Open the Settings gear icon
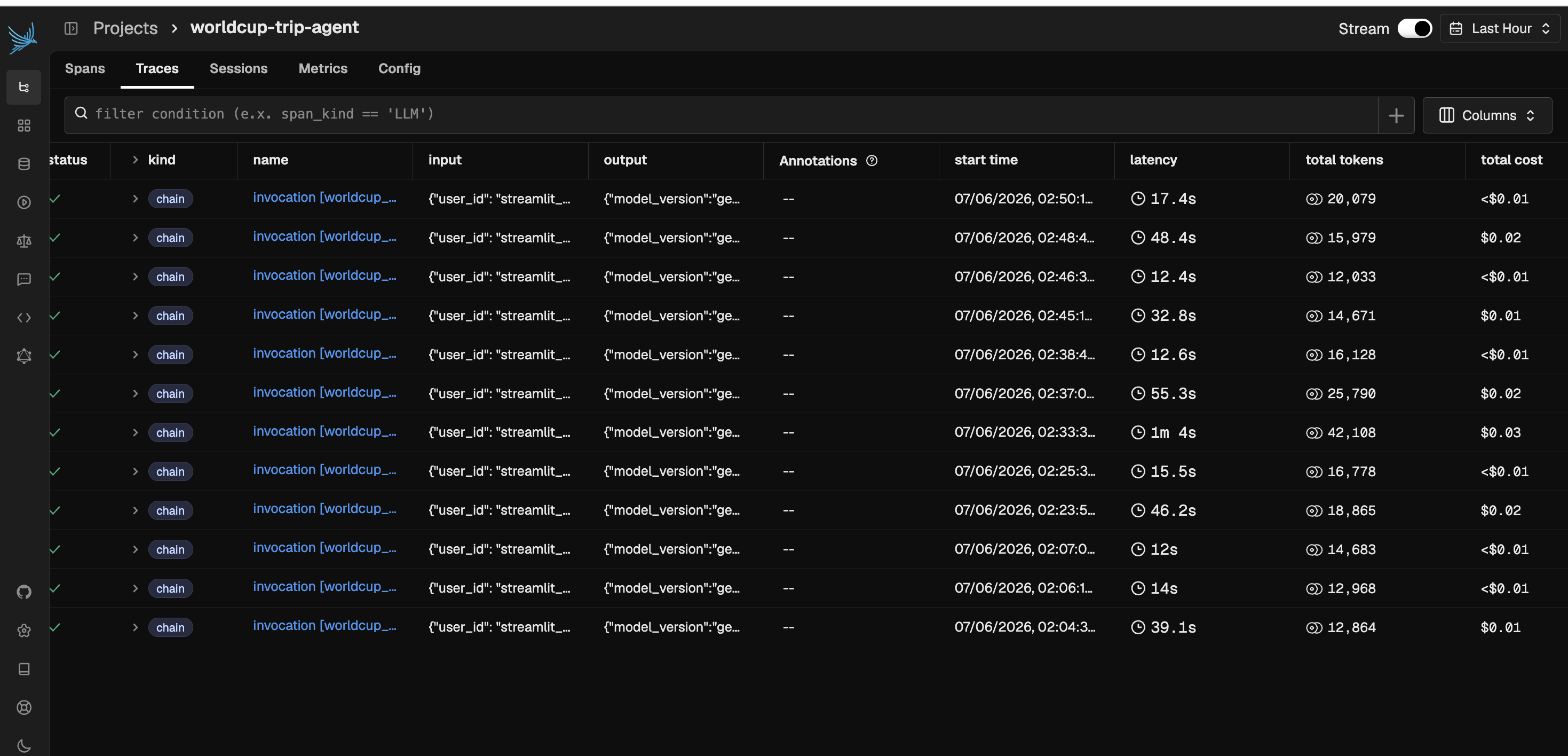This screenshot has width=1568, height=756. tap(23, 631)
